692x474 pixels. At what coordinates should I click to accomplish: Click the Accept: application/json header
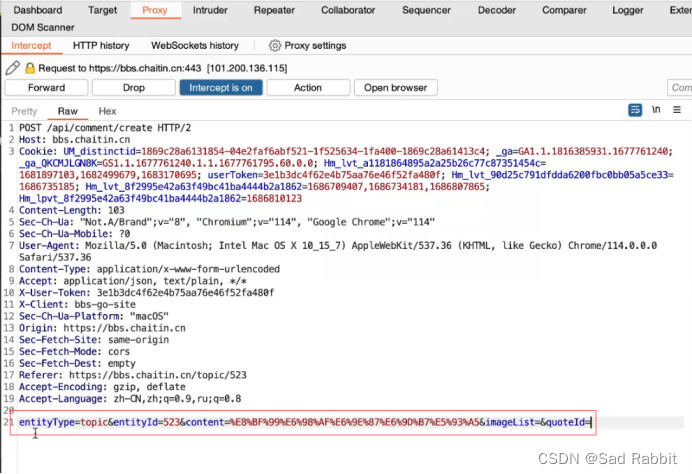pyautogui.click(x=133, y=281)
